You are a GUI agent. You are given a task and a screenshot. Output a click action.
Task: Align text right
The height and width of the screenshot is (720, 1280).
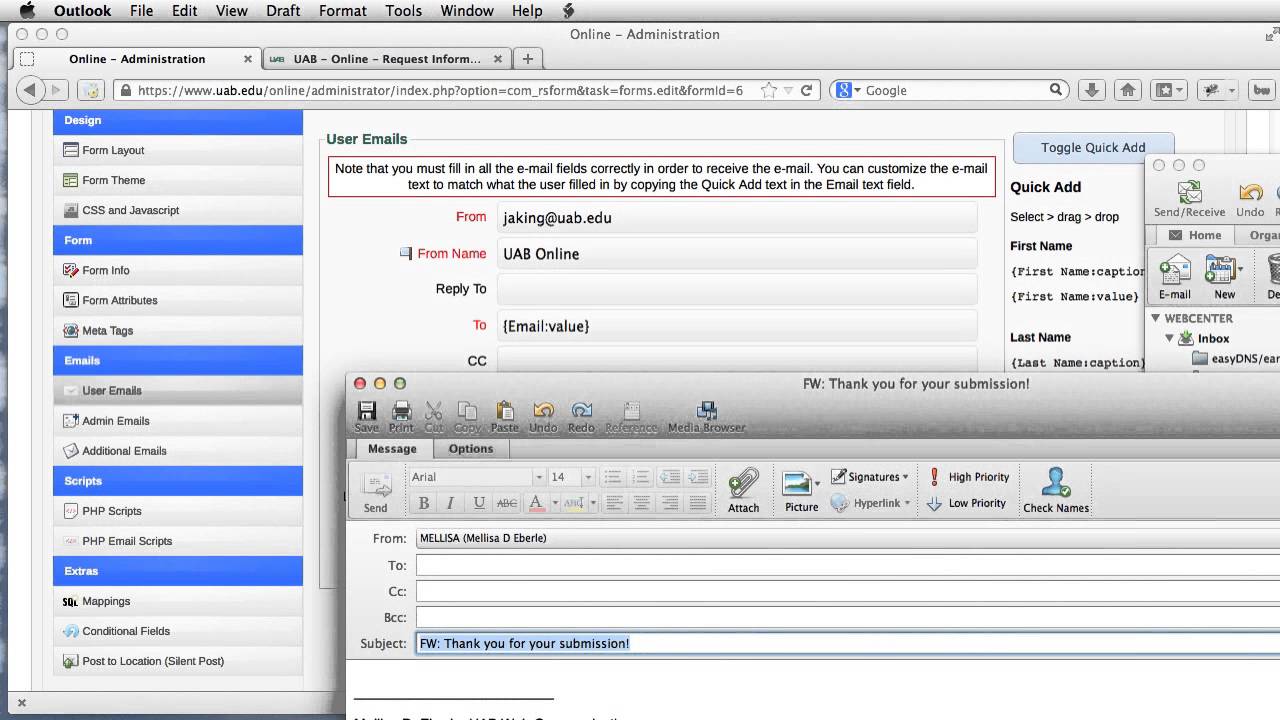pyautogui.click(x=670, y=503)
